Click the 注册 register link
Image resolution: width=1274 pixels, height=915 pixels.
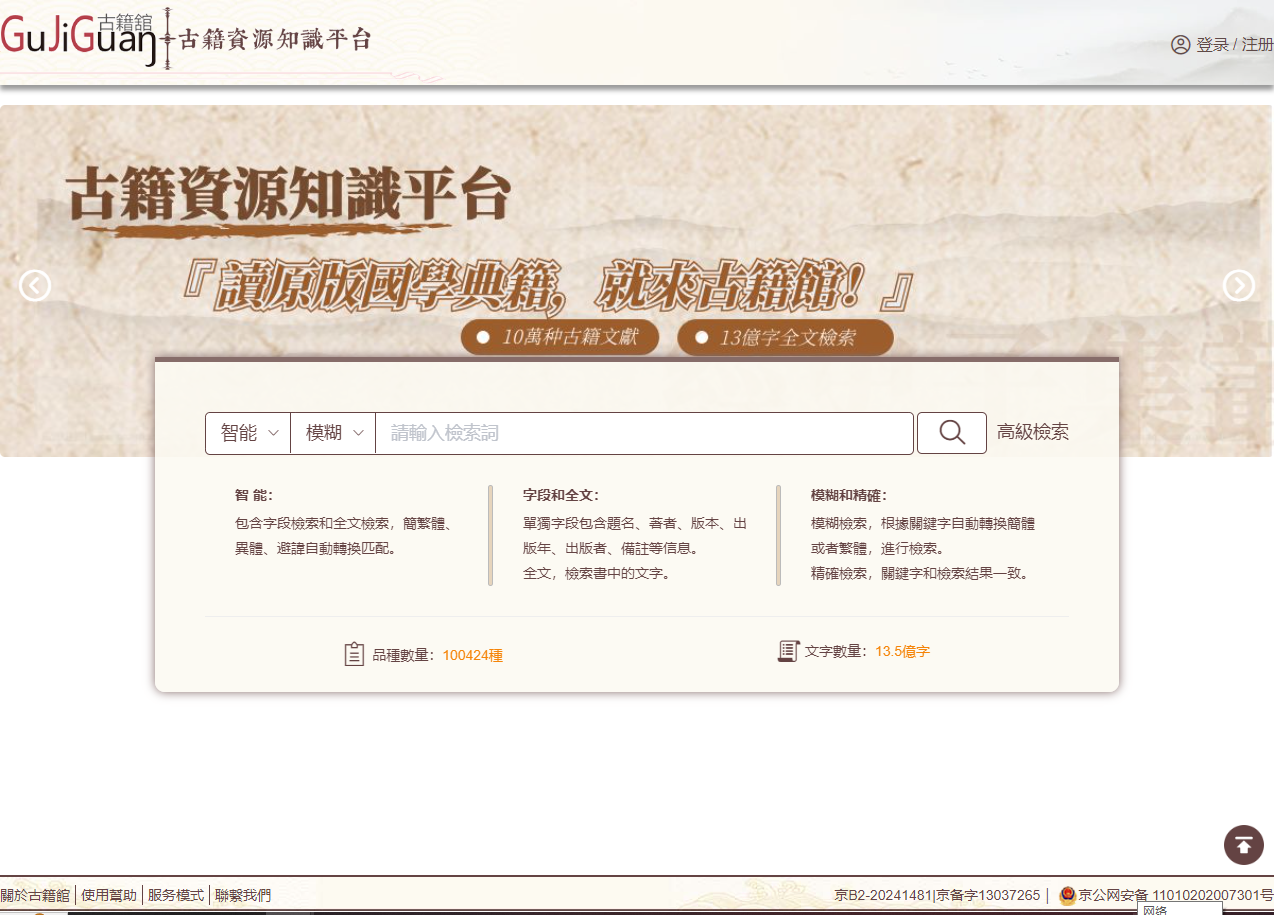pos(1257,45)
